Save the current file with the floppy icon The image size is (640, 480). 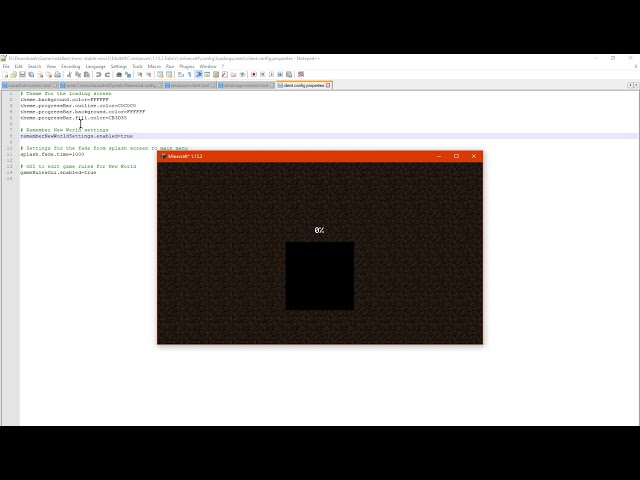22,75
